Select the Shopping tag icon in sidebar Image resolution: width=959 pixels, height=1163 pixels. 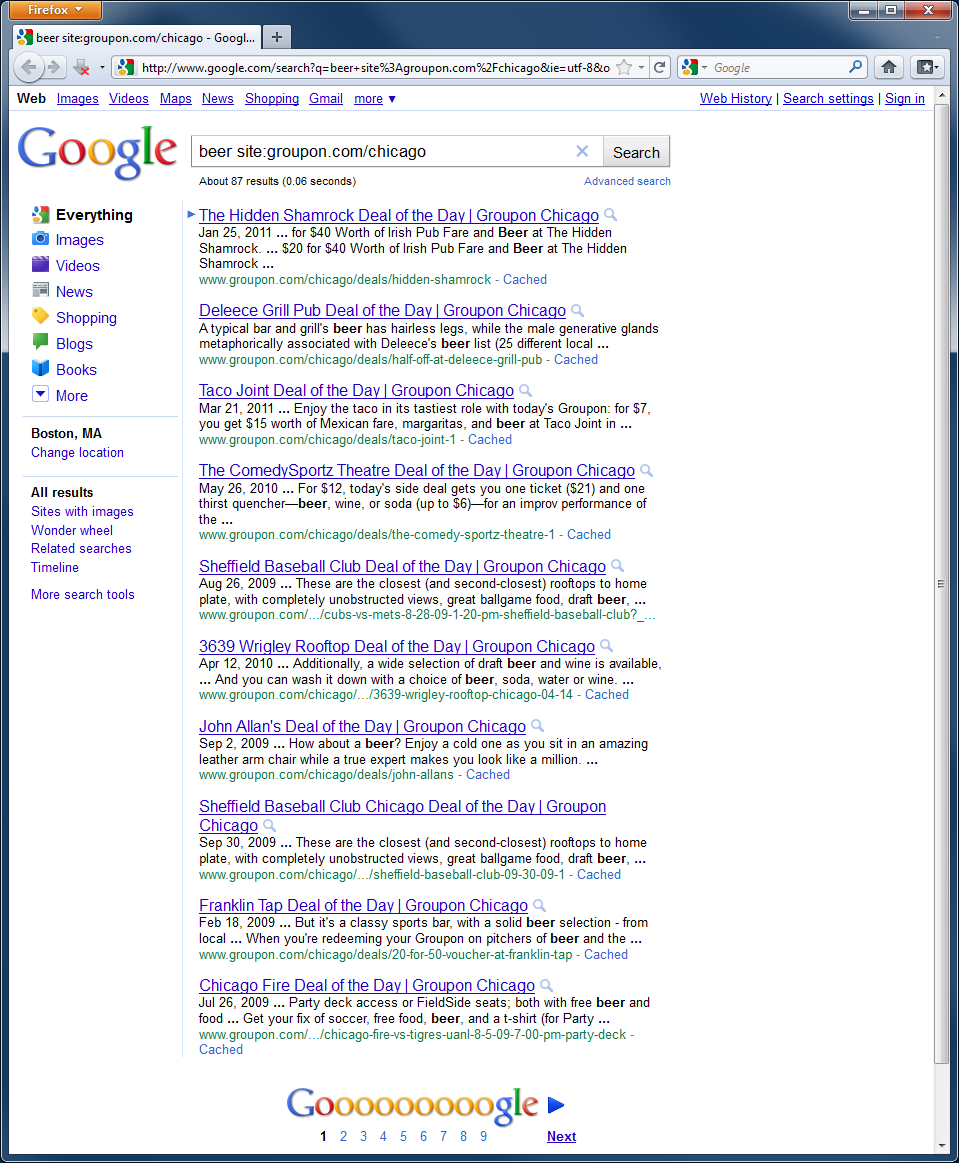(x=40, y=317)
